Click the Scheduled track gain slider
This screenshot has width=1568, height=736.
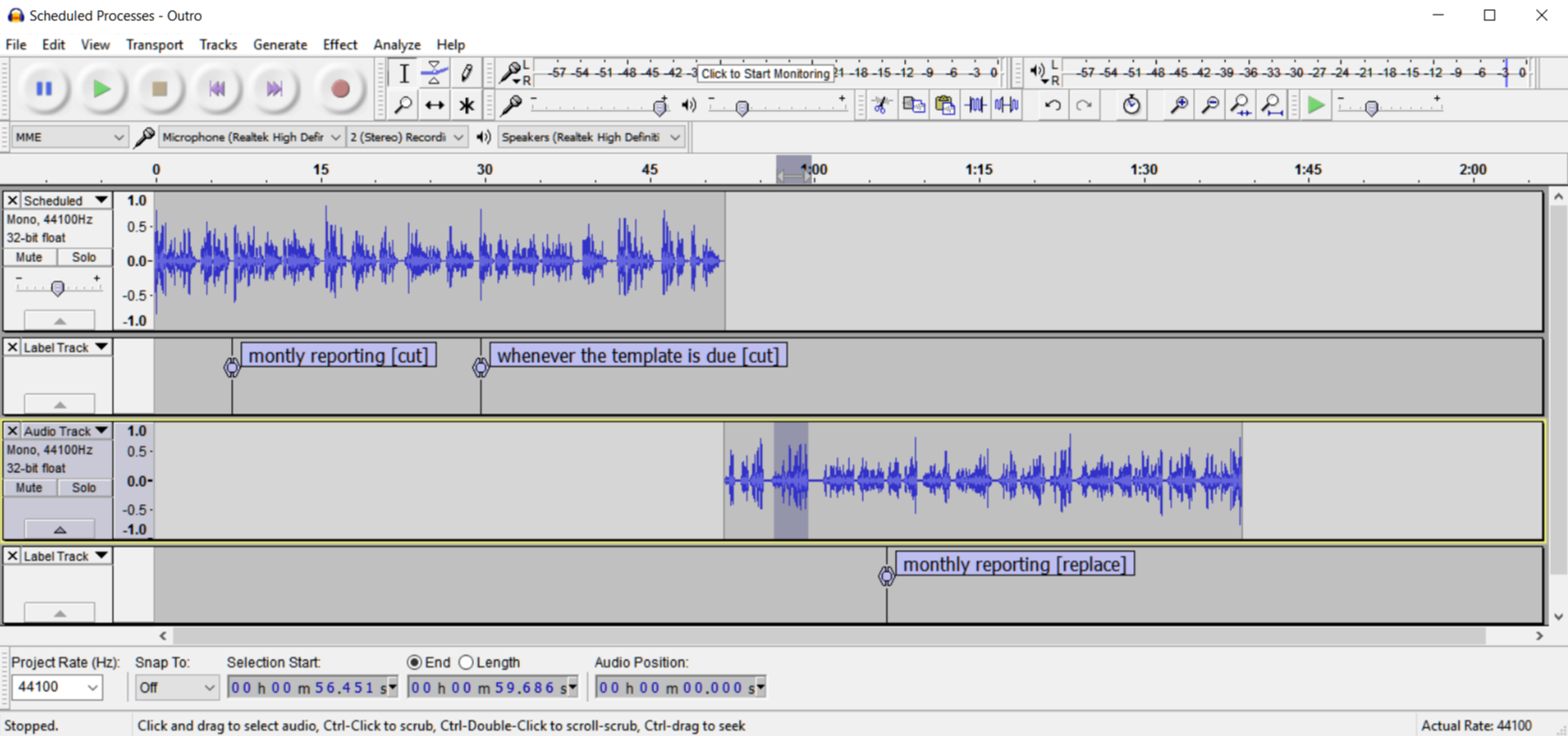[58, 288]
